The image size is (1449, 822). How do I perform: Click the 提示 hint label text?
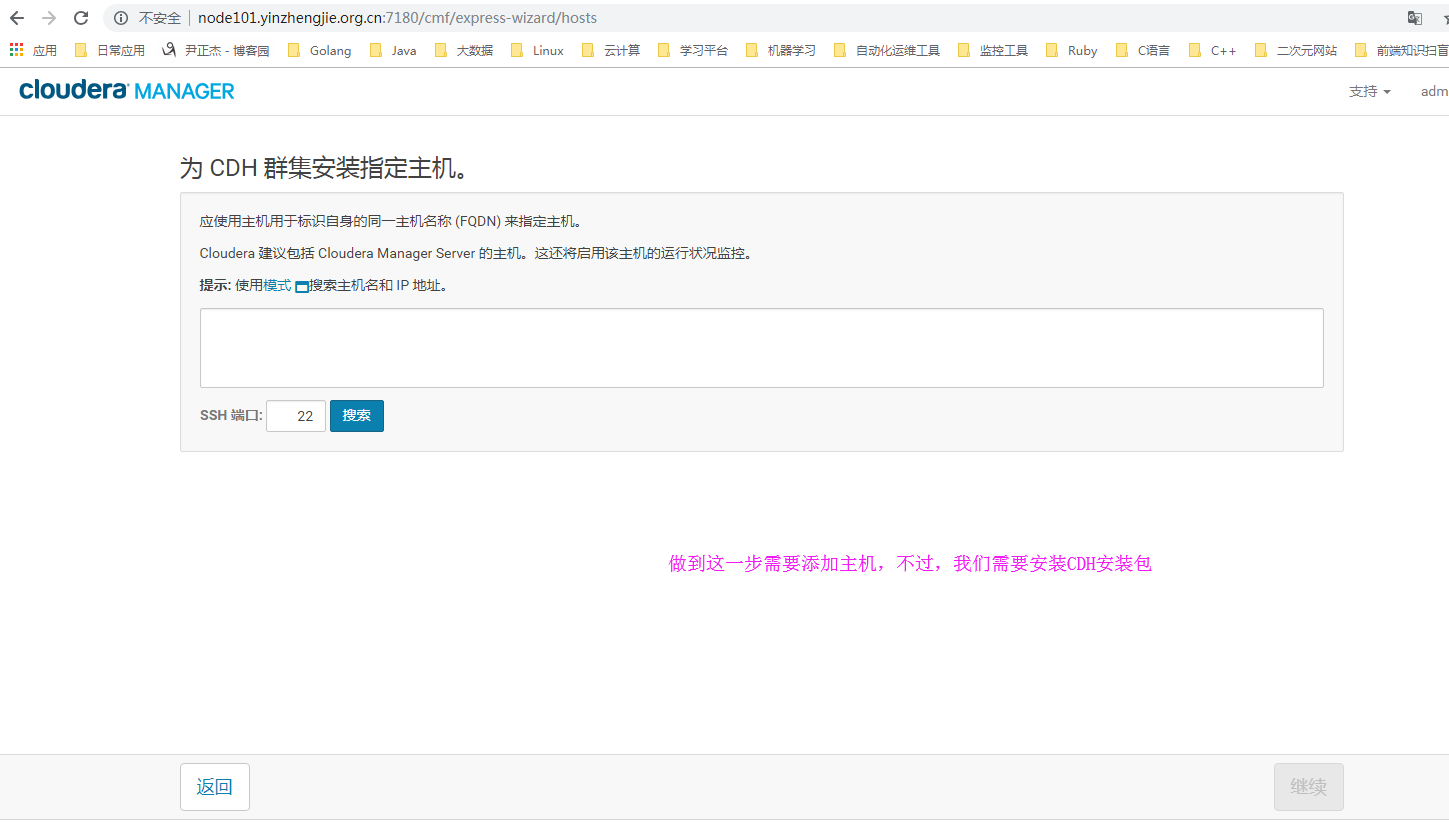[x=215, y=286]
